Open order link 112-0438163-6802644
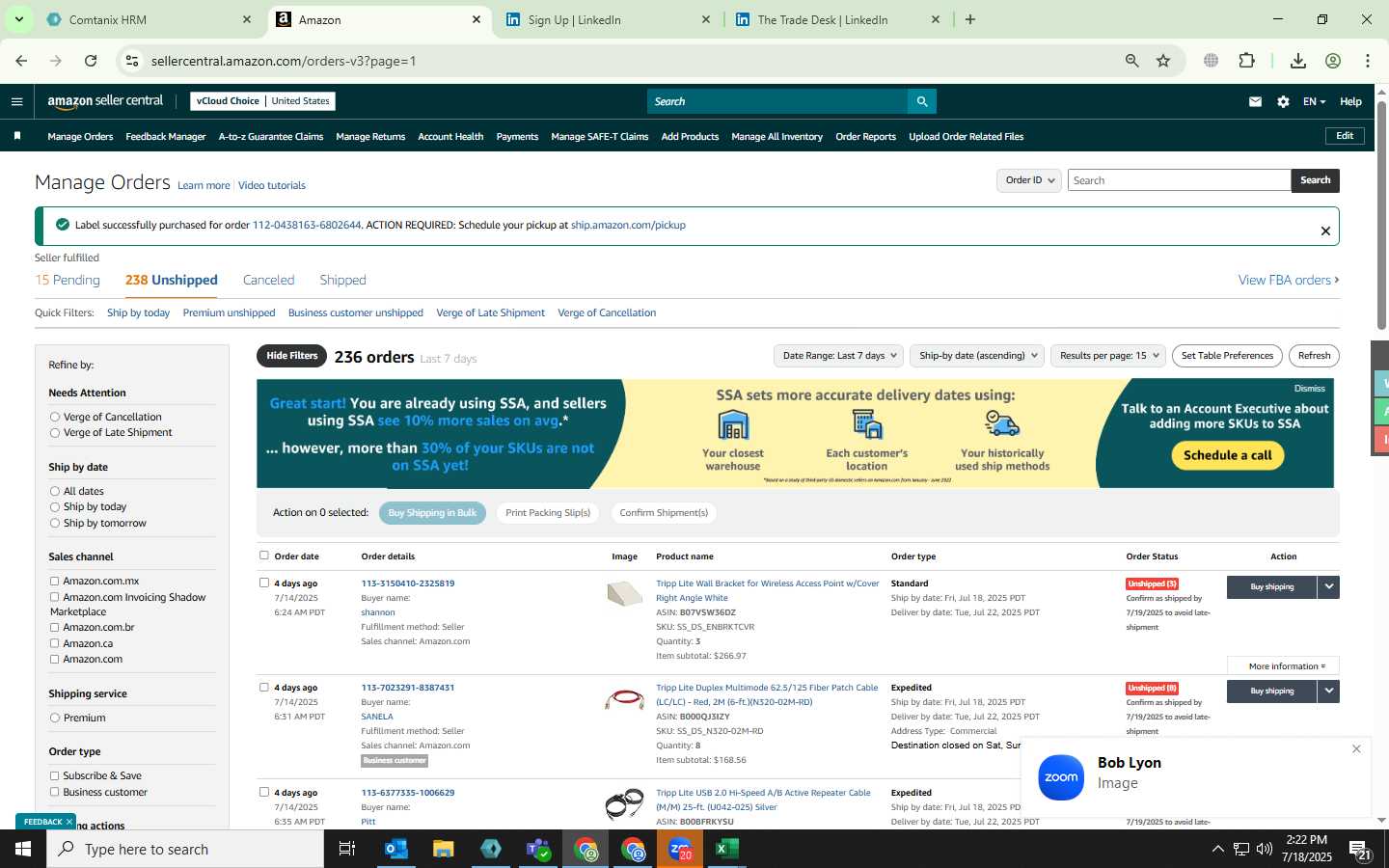Image resolution: width=1389 pixels, height=868 pixels. [307, 225]
